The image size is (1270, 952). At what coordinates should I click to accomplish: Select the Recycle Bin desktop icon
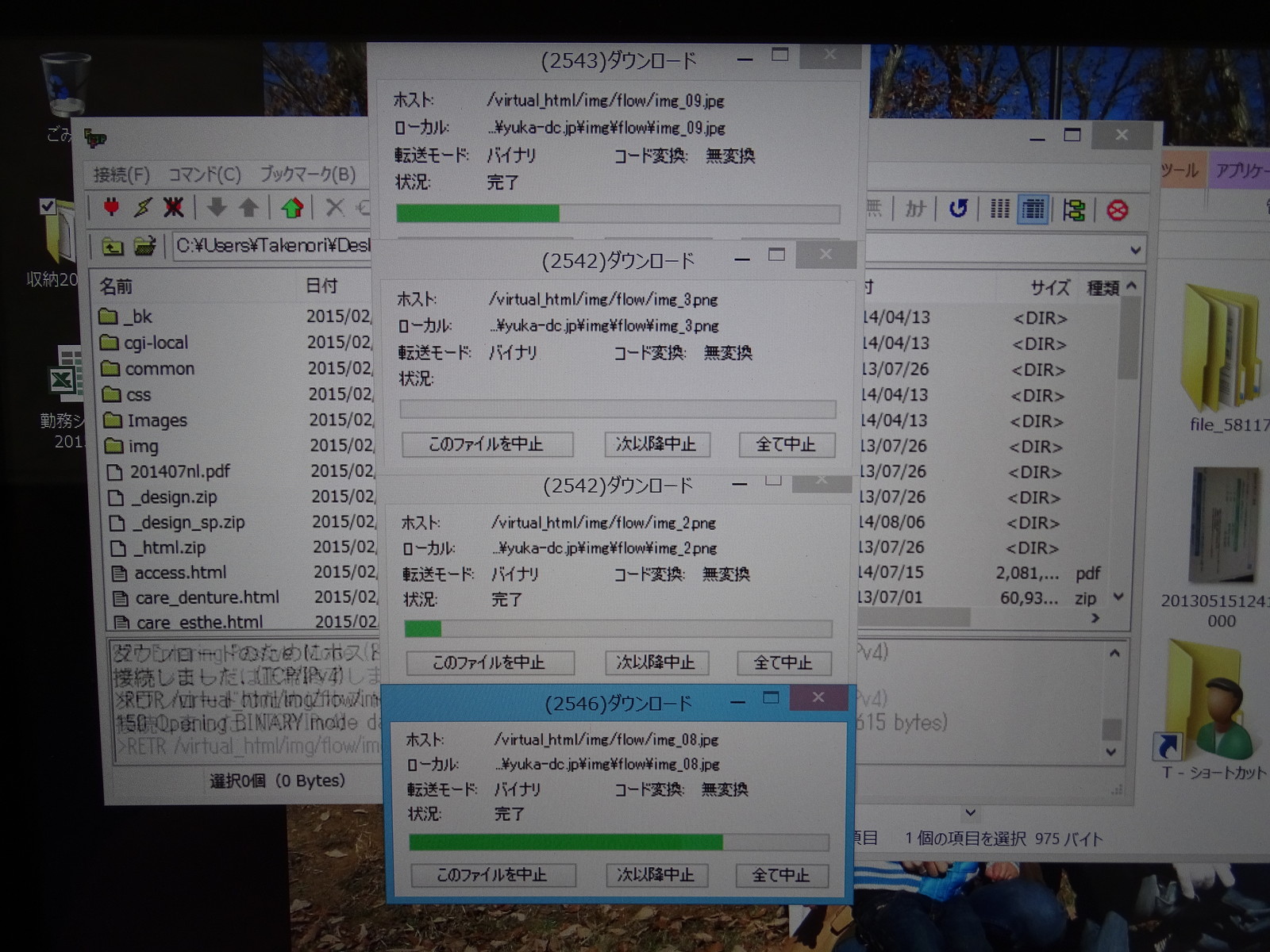coord(65,86)
